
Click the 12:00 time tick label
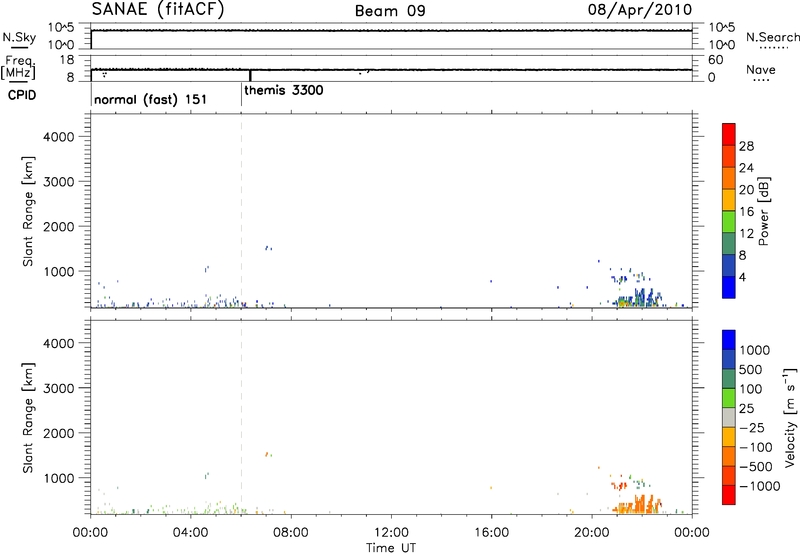(x=391, y=533)
